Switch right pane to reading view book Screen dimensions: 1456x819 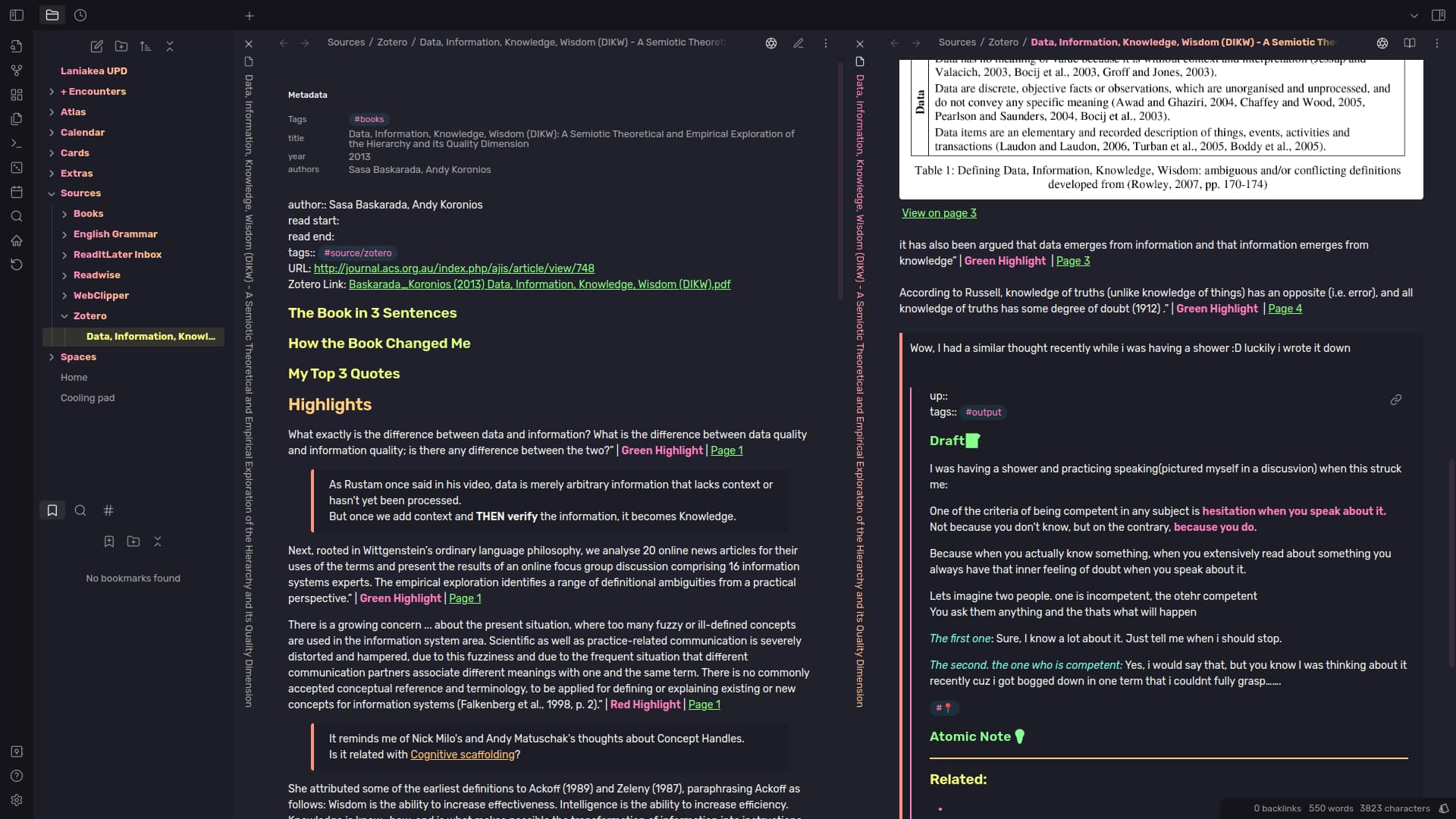coord(1410,43)
